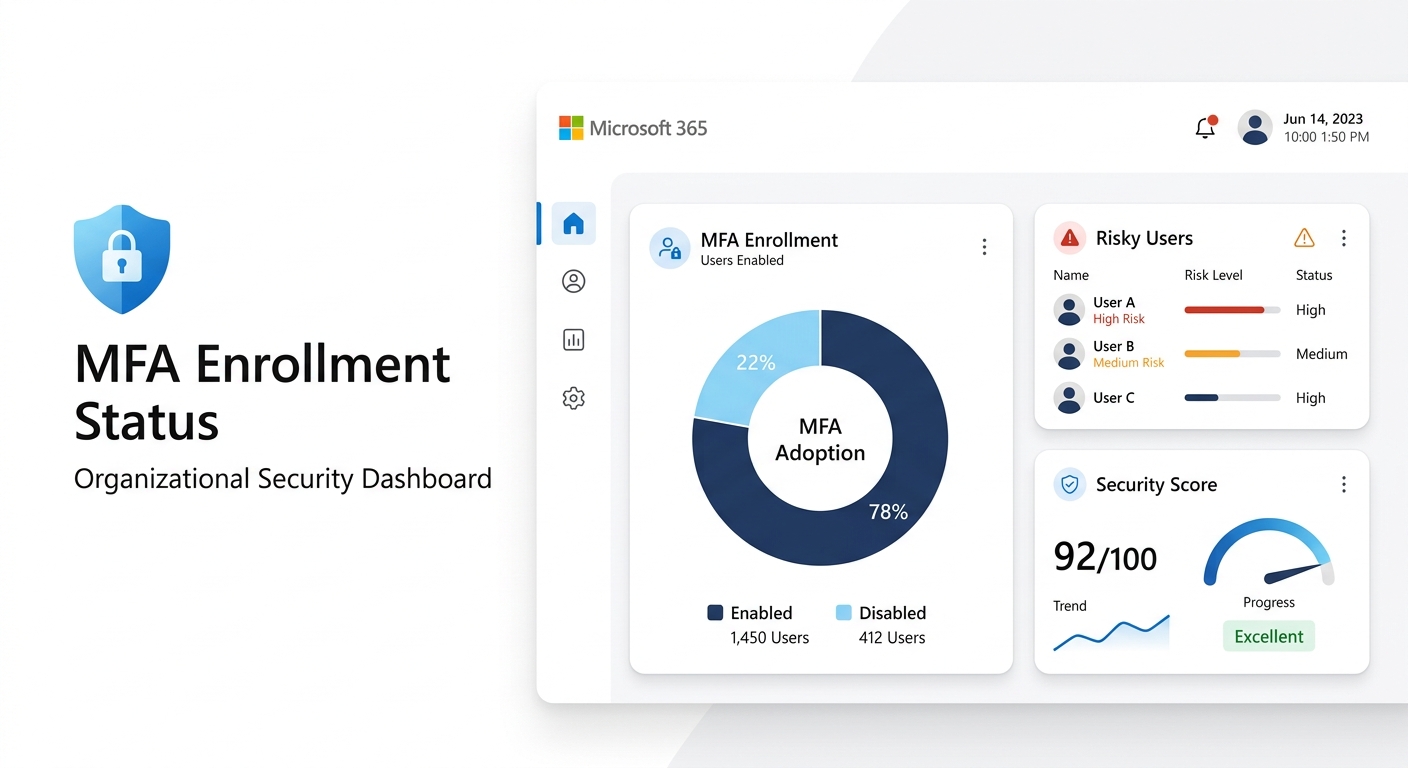Click the 412 Users count
This screenshot has height=768, width=1408.
click(892, 638)
